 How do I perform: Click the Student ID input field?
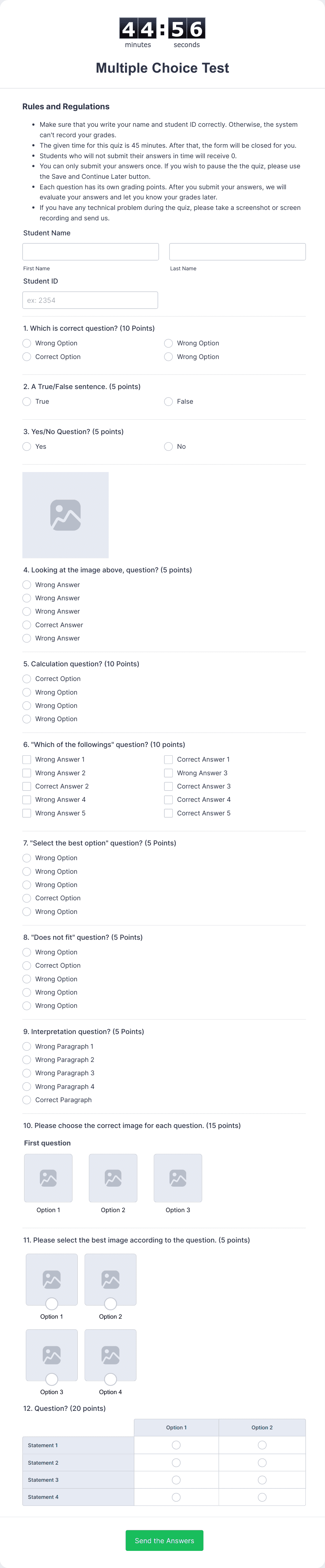tap(89, 300)
